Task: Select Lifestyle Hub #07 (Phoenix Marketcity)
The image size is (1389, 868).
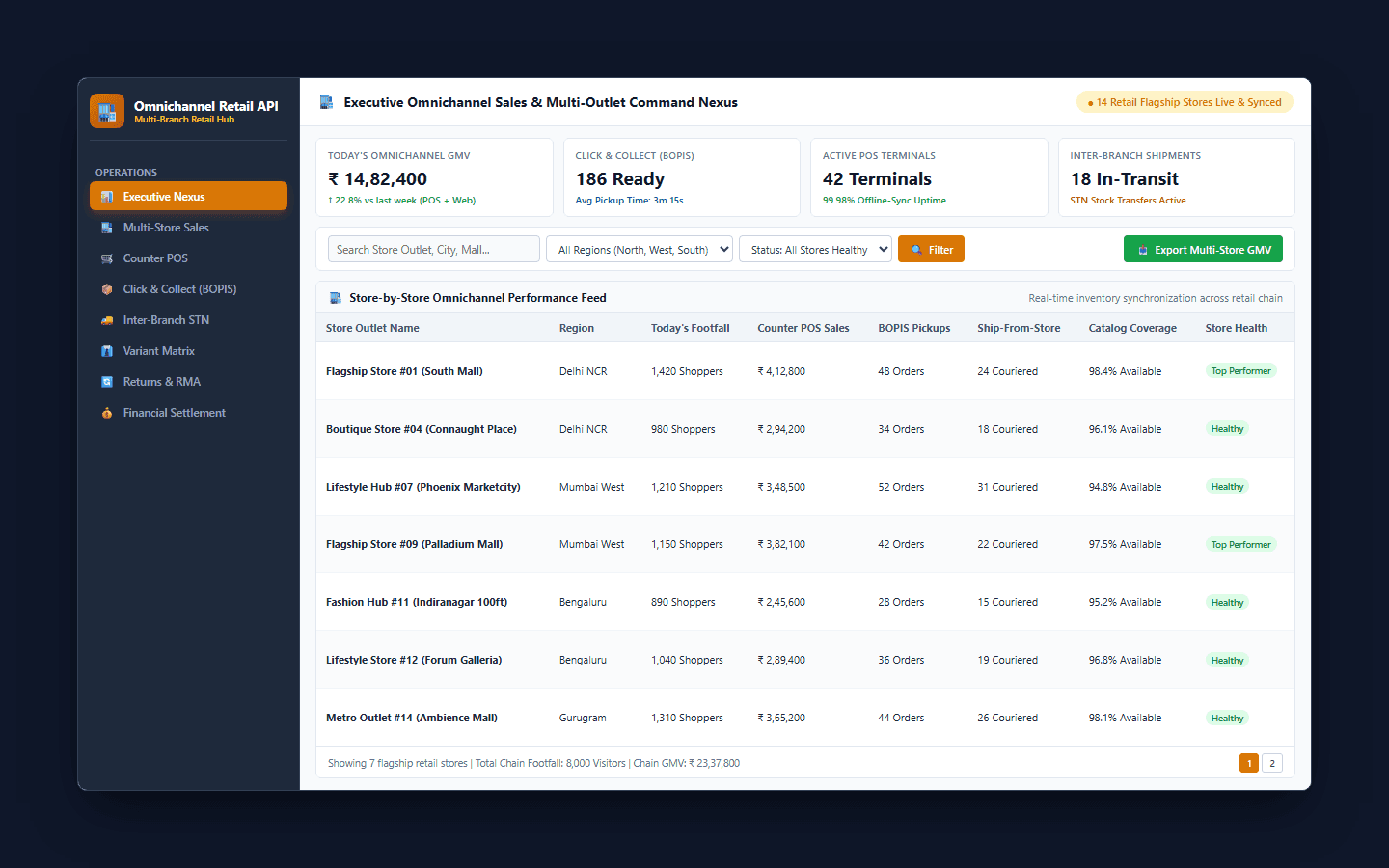Action: coord(805,487)
